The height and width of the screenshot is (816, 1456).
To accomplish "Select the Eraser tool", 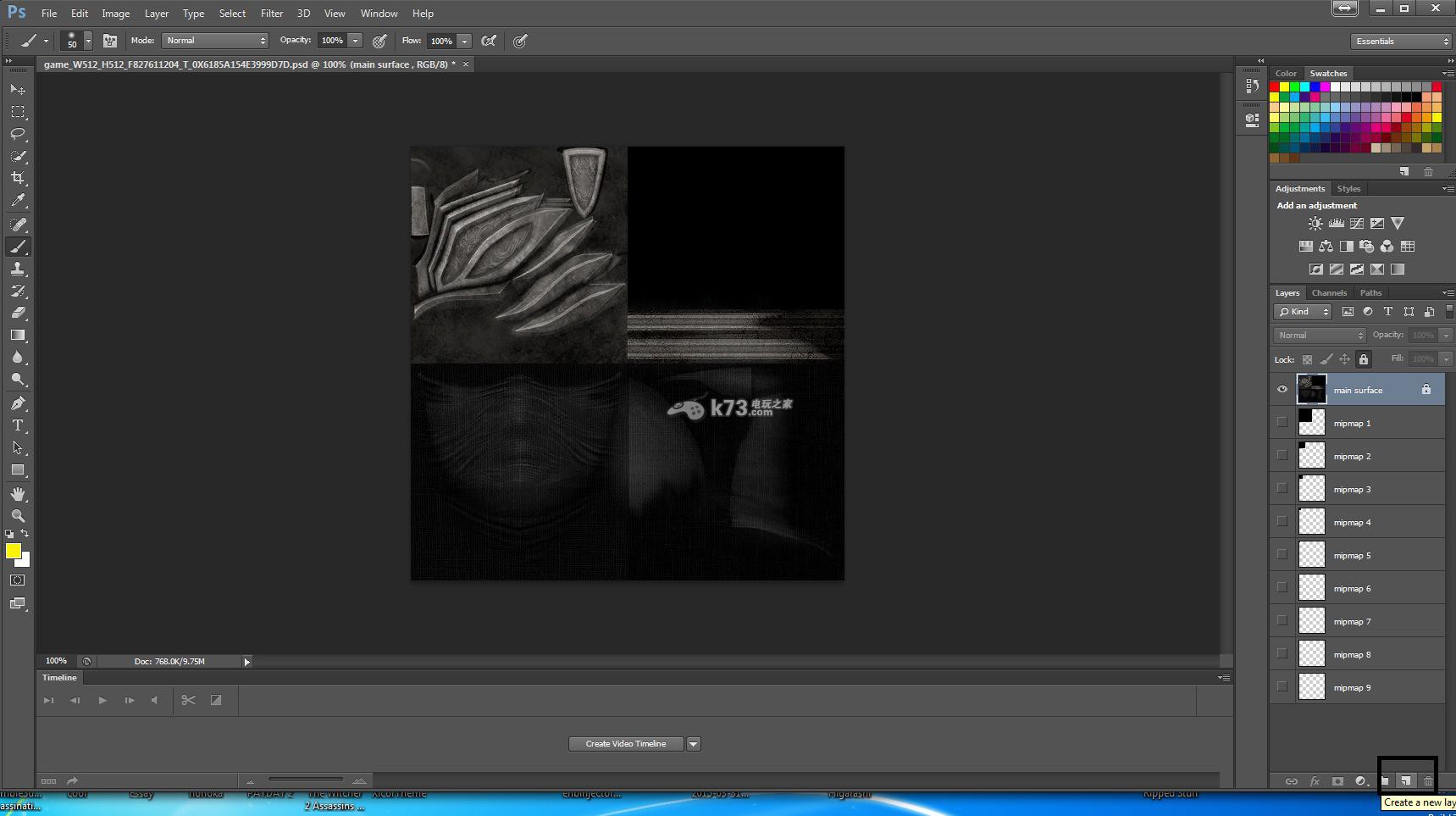I will point(18,313).
